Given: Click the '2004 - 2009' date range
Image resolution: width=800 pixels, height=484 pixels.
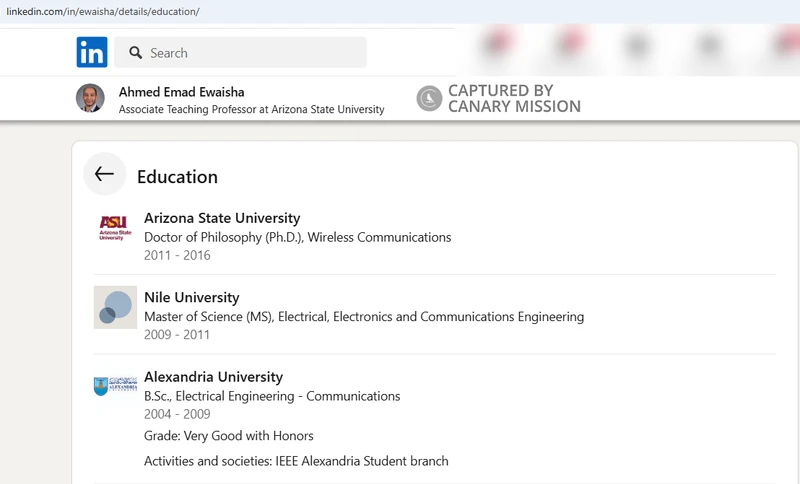Looking at the screenshot, I should [x=177, y=414].
